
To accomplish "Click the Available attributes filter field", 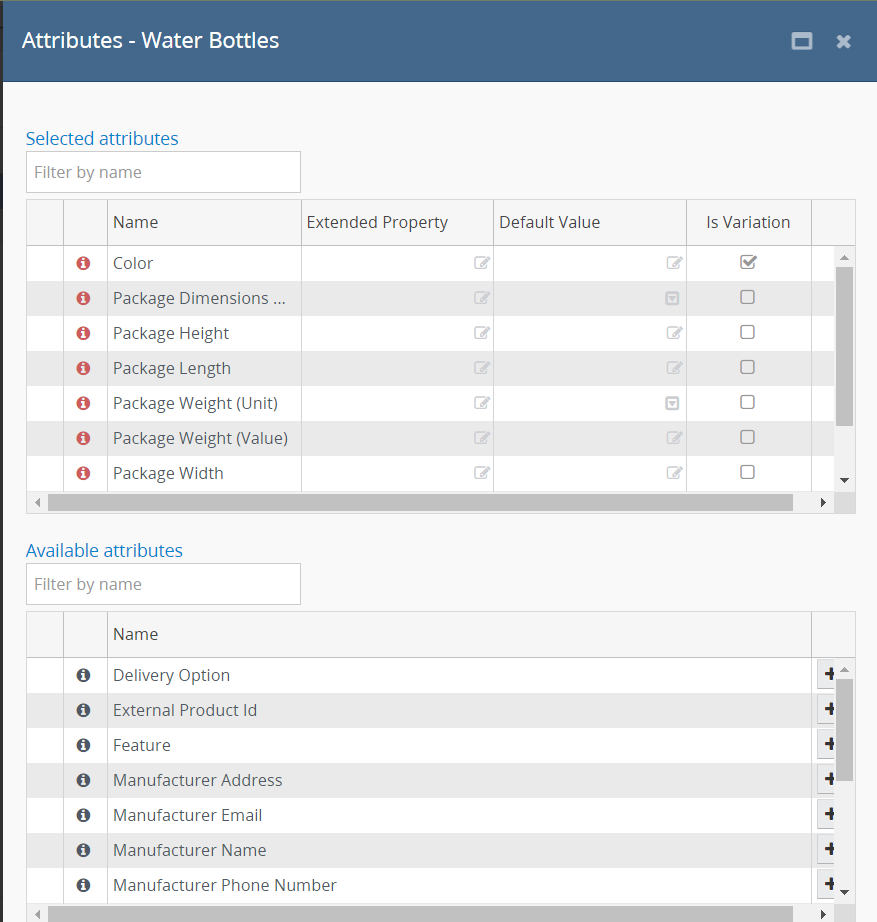I will [163, 584].
